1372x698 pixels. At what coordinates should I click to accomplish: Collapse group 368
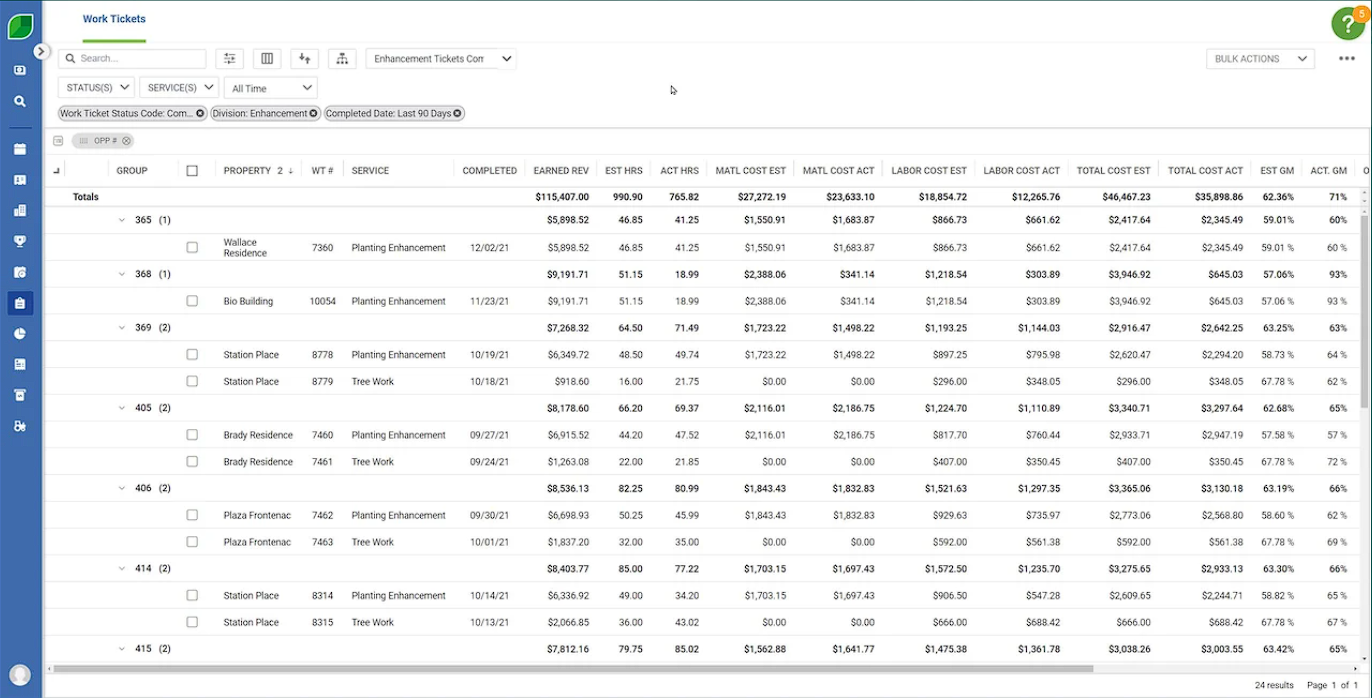(x=122, y=274)
